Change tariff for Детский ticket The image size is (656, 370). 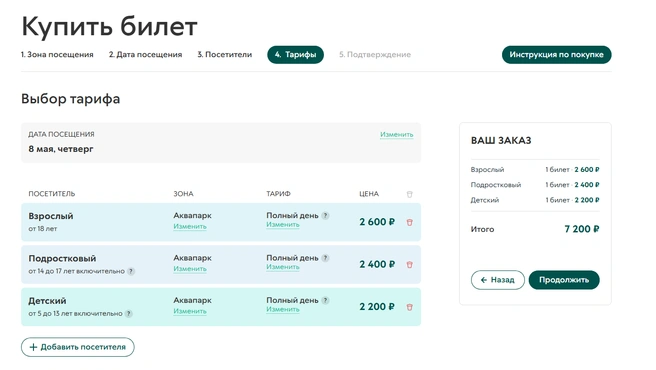tap(283, 309)
